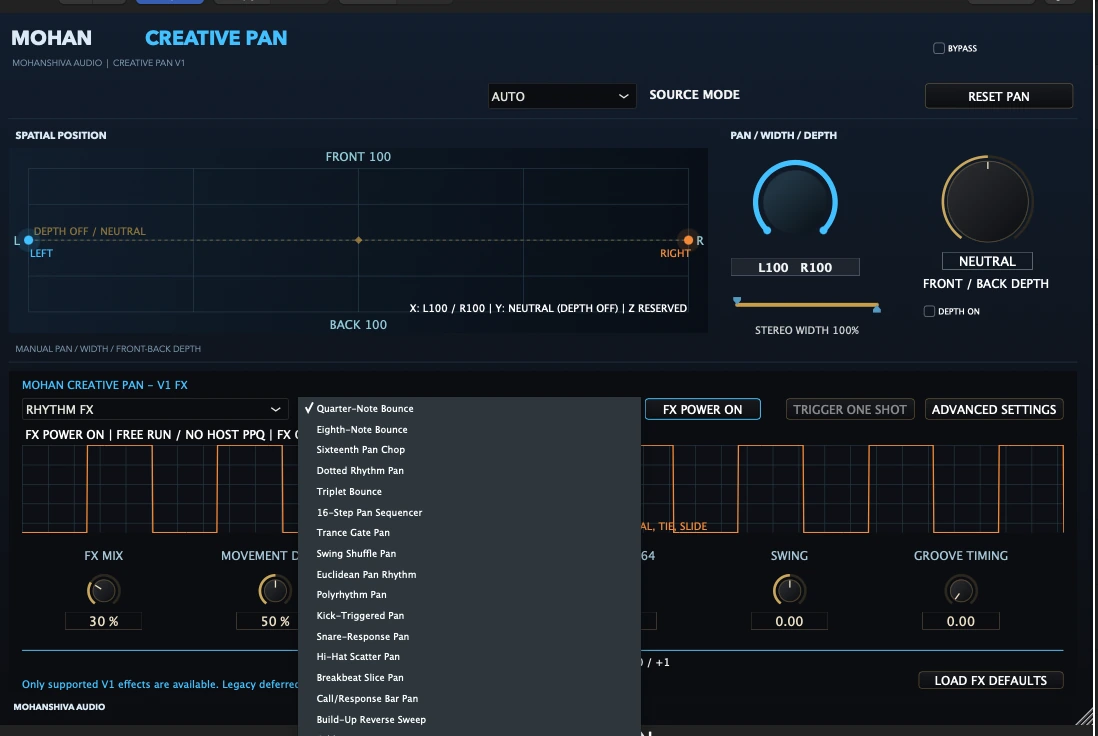Screen dimensions: 1098x736
Task: Enable the BYPASS checkbox
Action: coord(939,48)
